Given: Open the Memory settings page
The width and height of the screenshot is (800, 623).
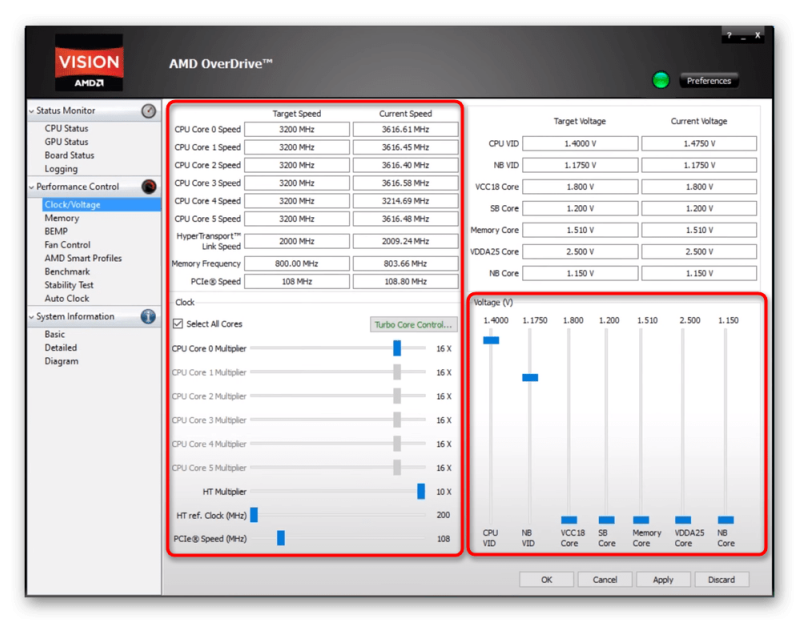Looking at the screenshot, I should 62,218.
